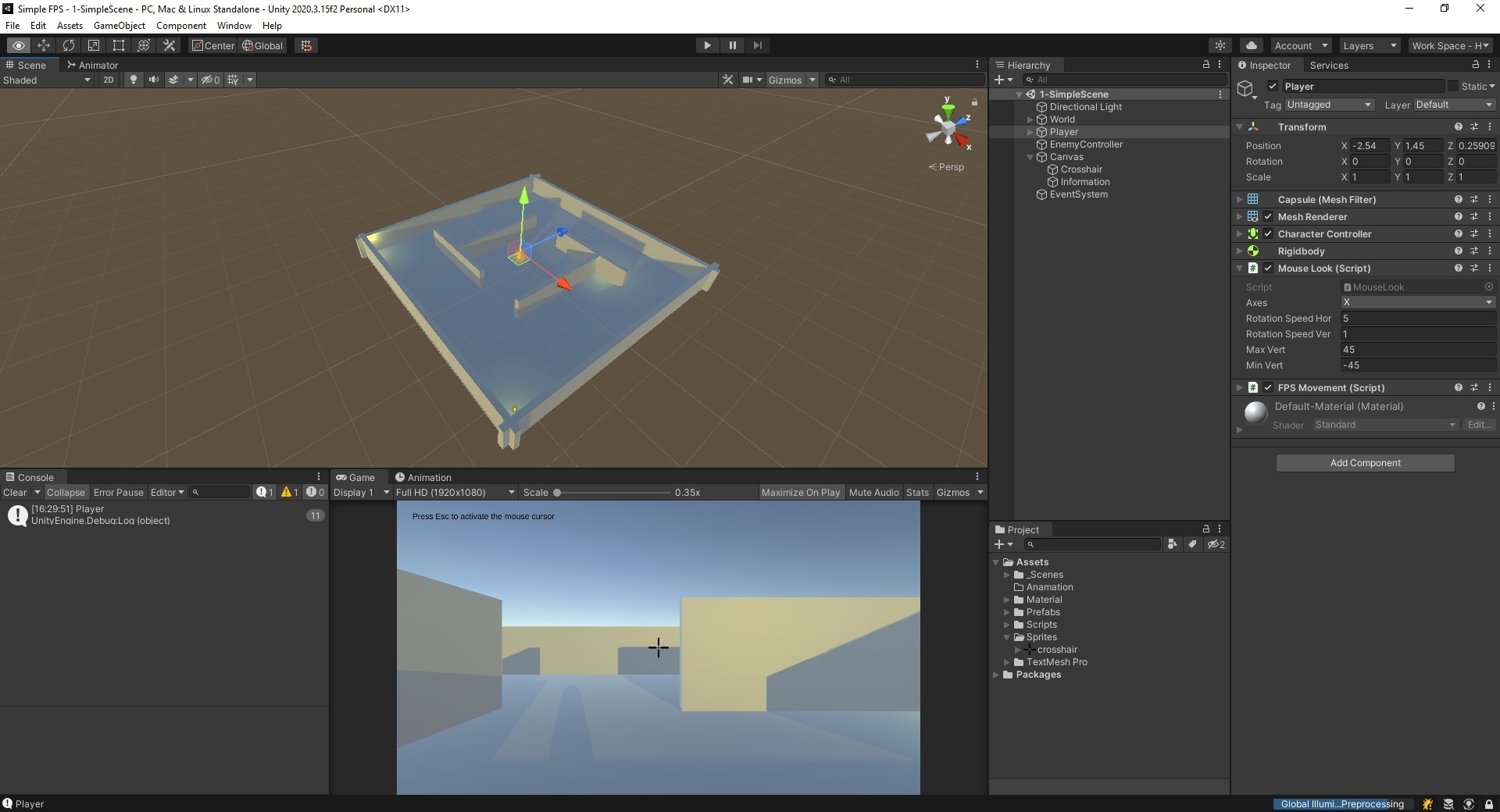
Task: Open the Tag dropdown showing Untagged
Action: 1329,104
